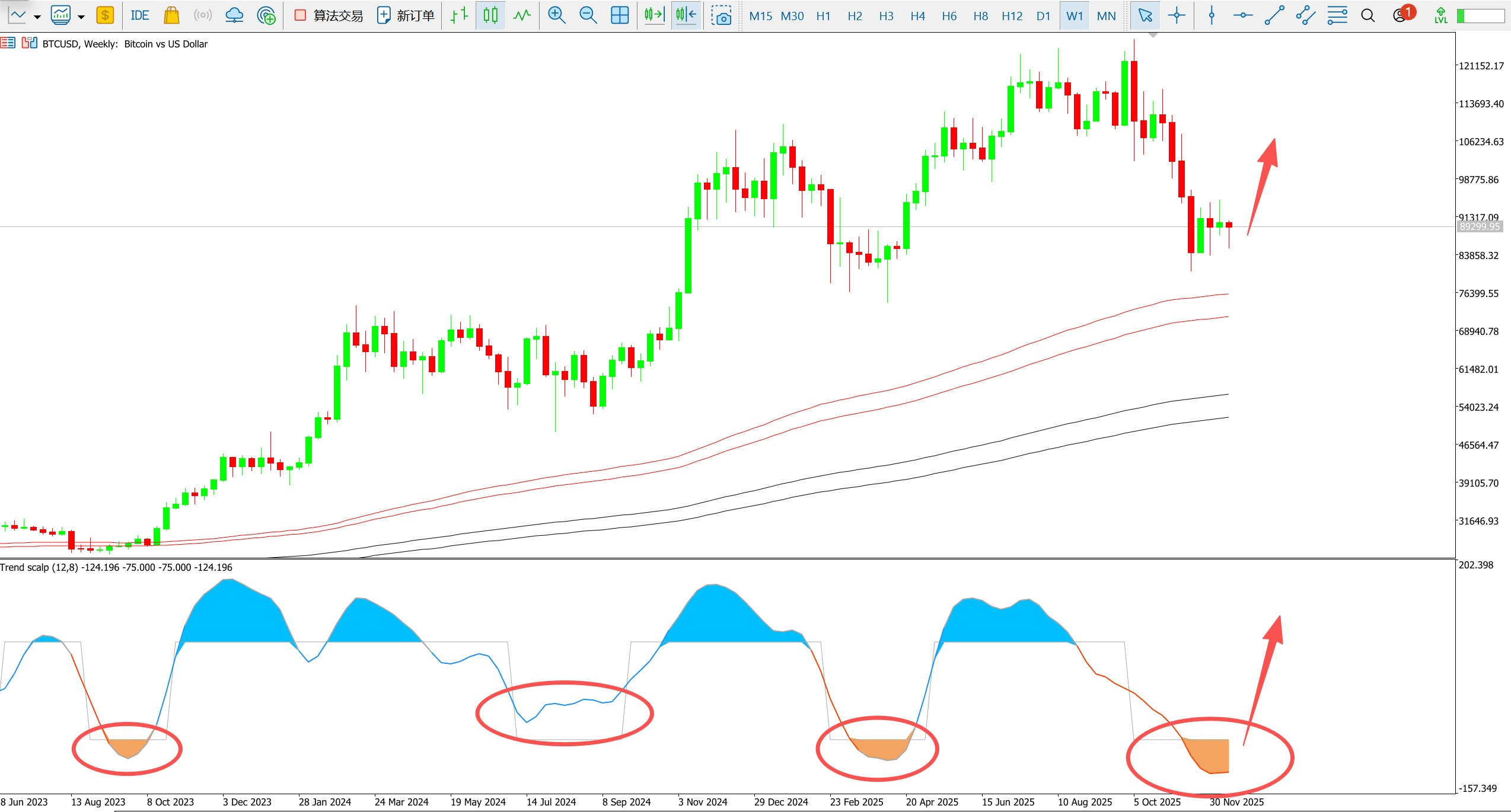Click the zoom out magnifier
This screenshot has width=1511, height=812.
(x=588, y=15)
